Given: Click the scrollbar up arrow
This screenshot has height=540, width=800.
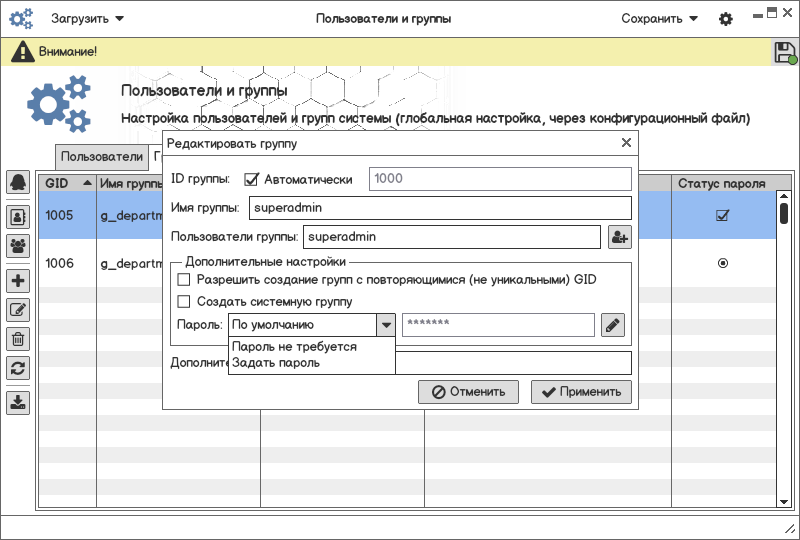Looking at the screenshot, I should point(784,196).
